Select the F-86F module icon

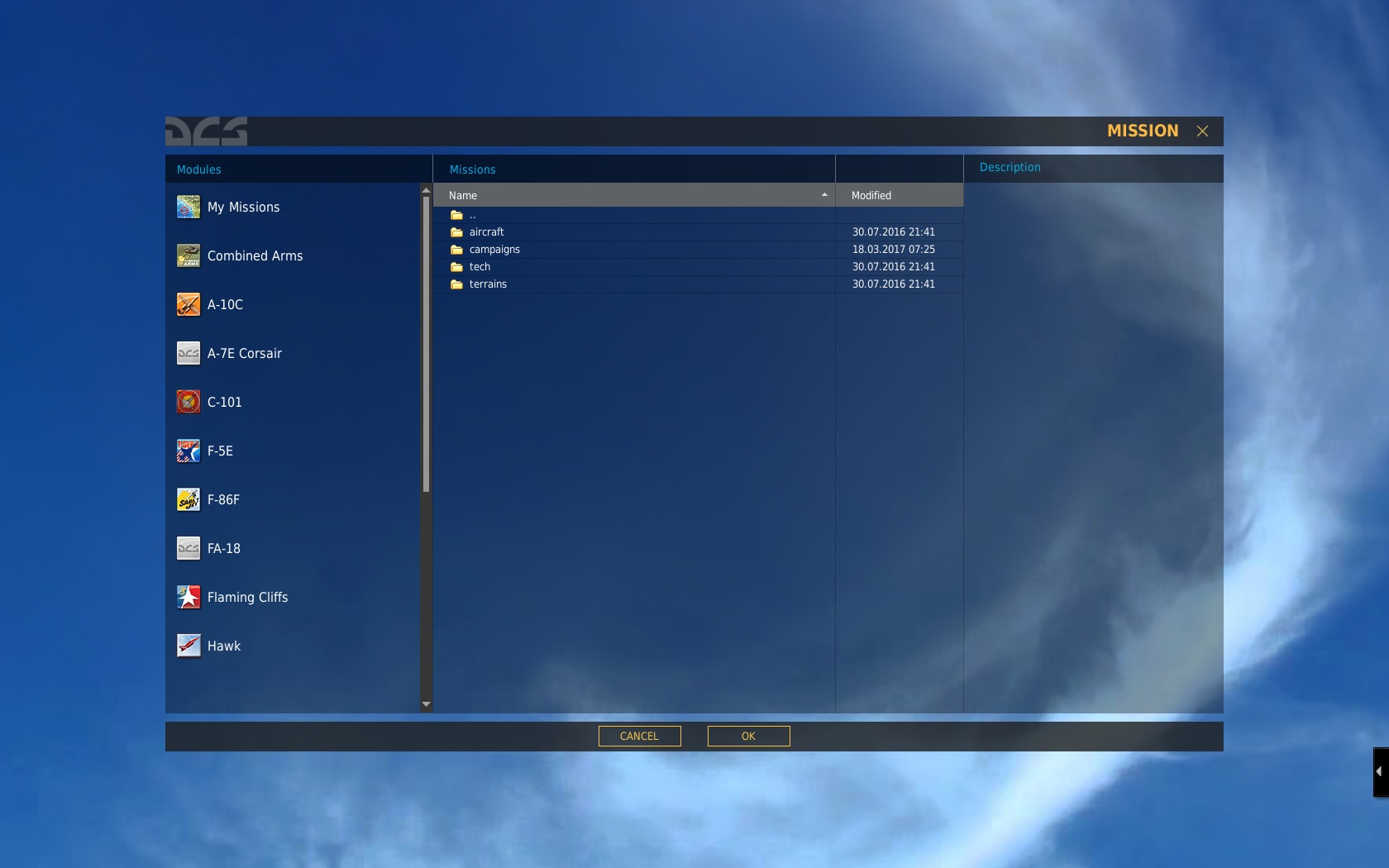(189, 499)
